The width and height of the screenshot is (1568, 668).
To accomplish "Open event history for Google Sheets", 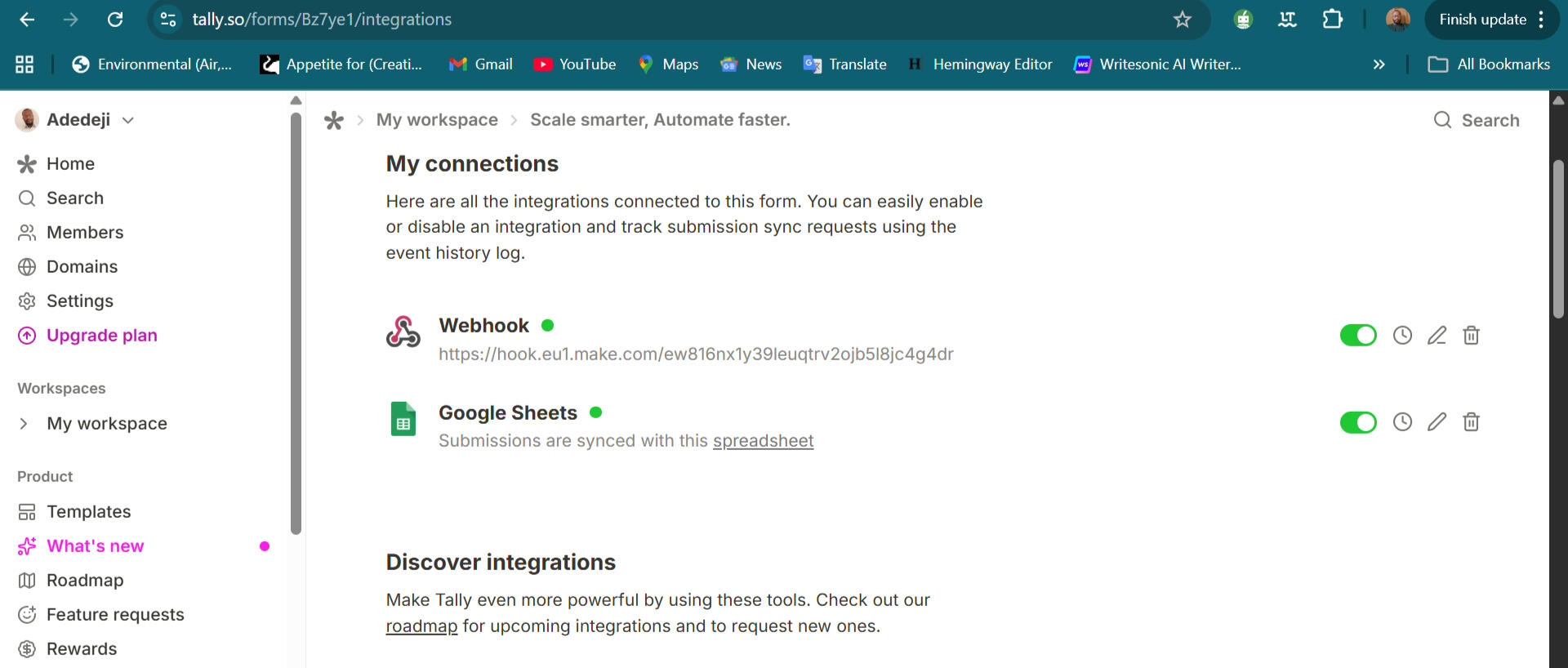I will 1402,422.
